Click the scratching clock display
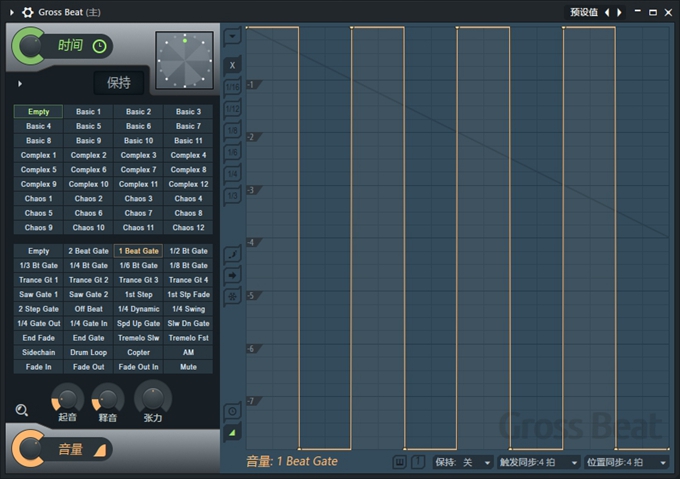The image size is (680, 479). [x=184, y=60]
